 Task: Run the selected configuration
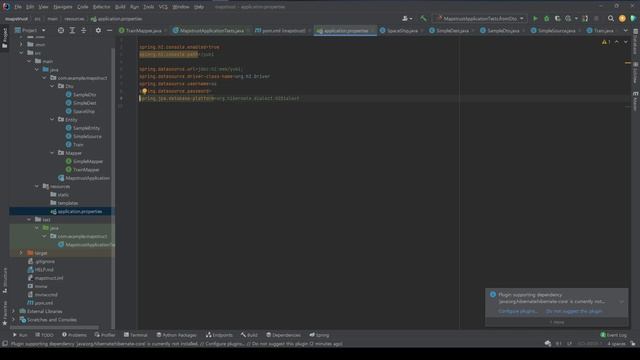point(535,18)
